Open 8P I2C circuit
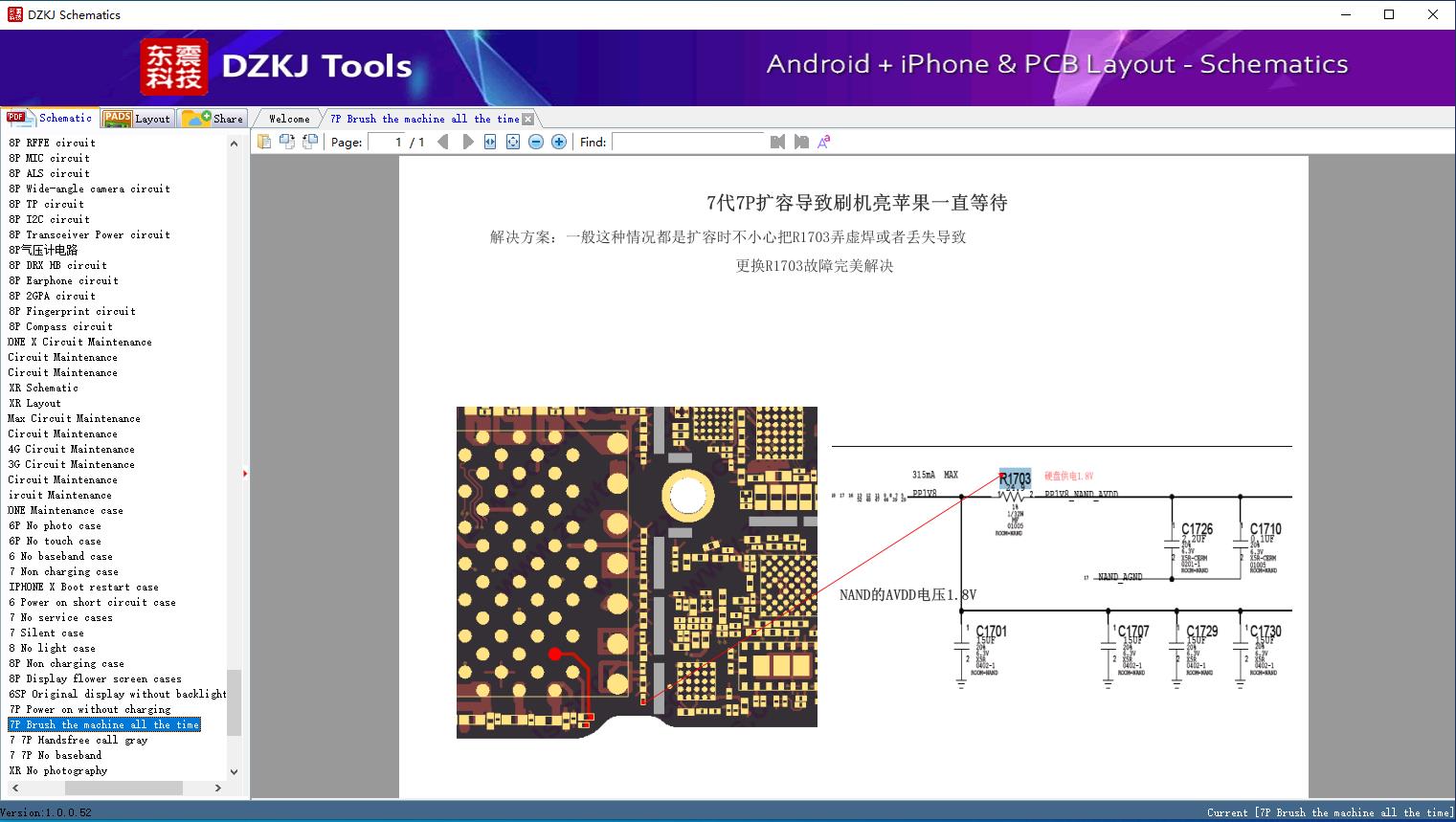The width and height of the screenshot is (1456, 822). coord(49,219)
